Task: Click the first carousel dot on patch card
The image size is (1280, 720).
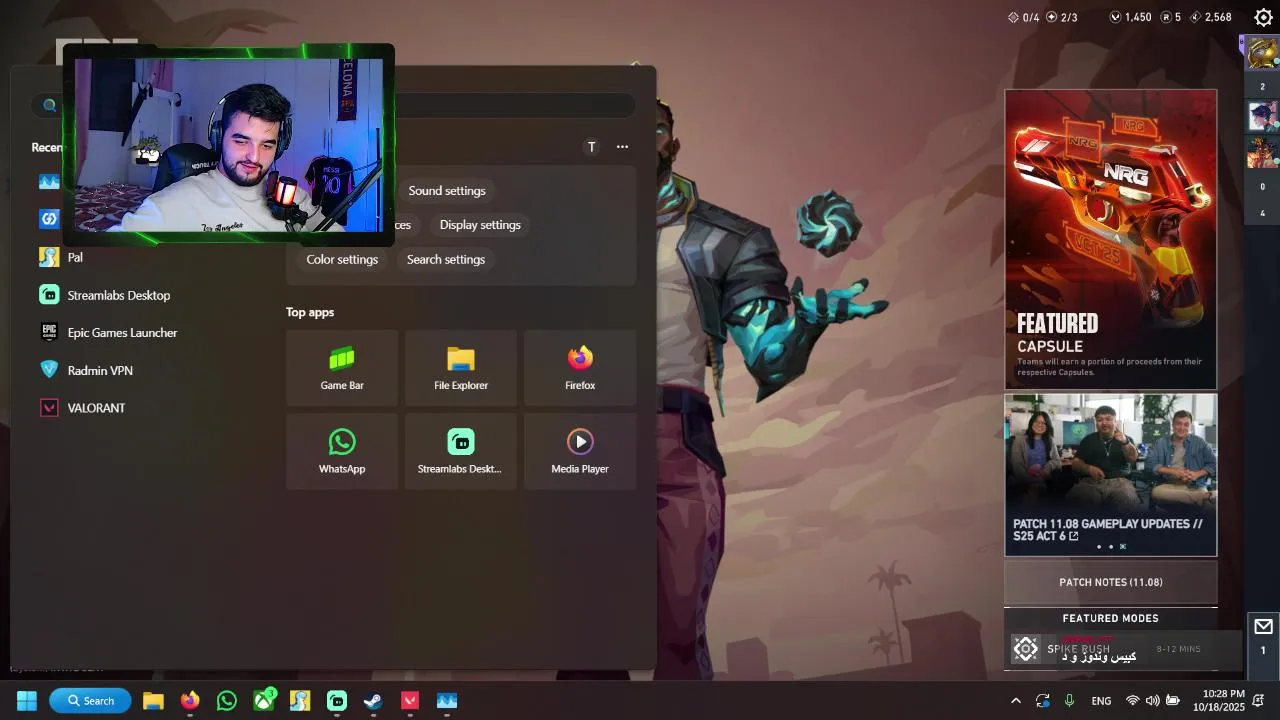Action: [x=1099, y=547]
